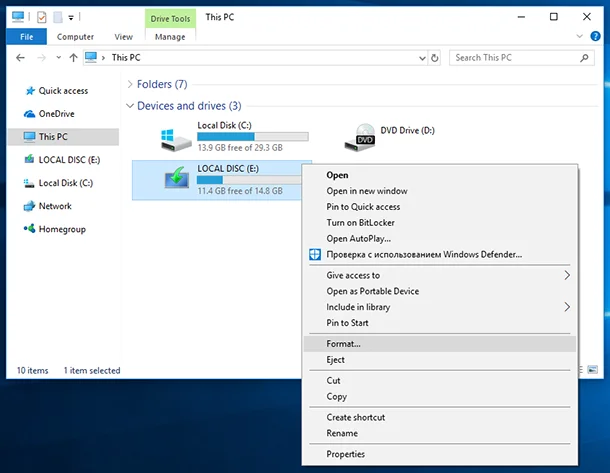Click the This PC icon in address bar
Viewport: 610px width, 473px height.
click(x=91, y=58)
